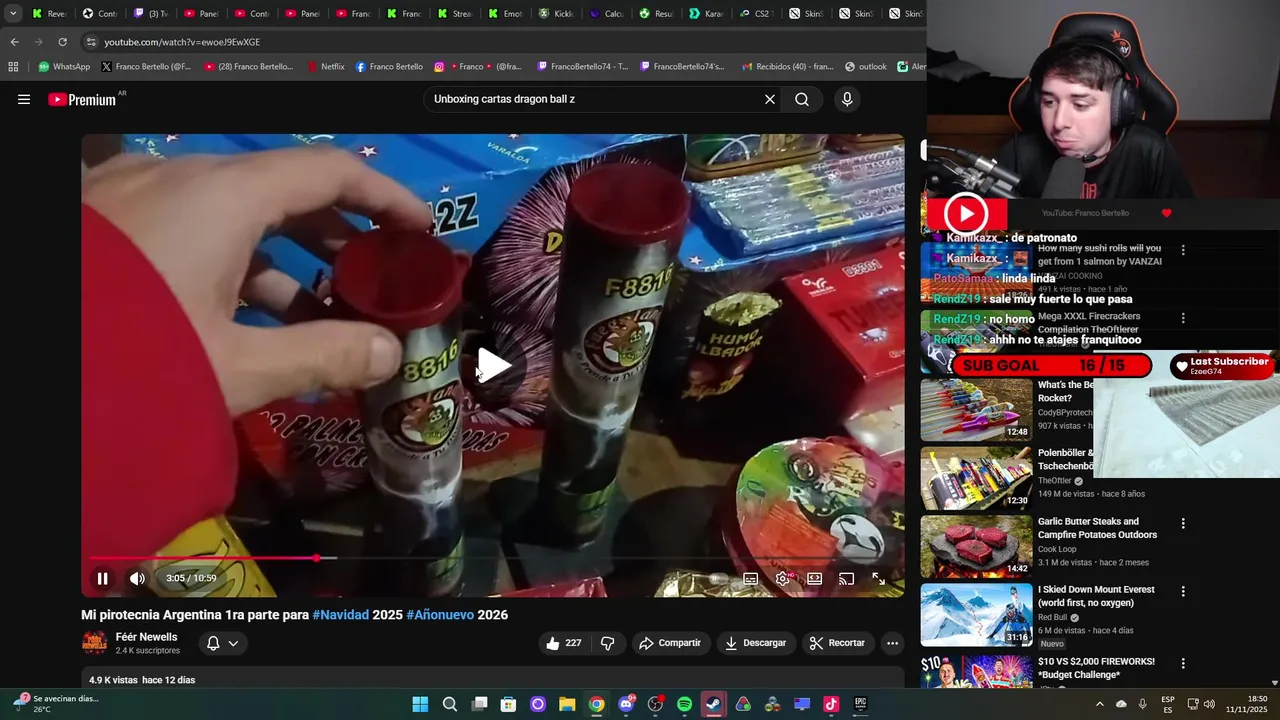Open the Polenböller 12:30 video thumbnail
This screenshot has width=1280, height=720.
click(x=976, y=478)
